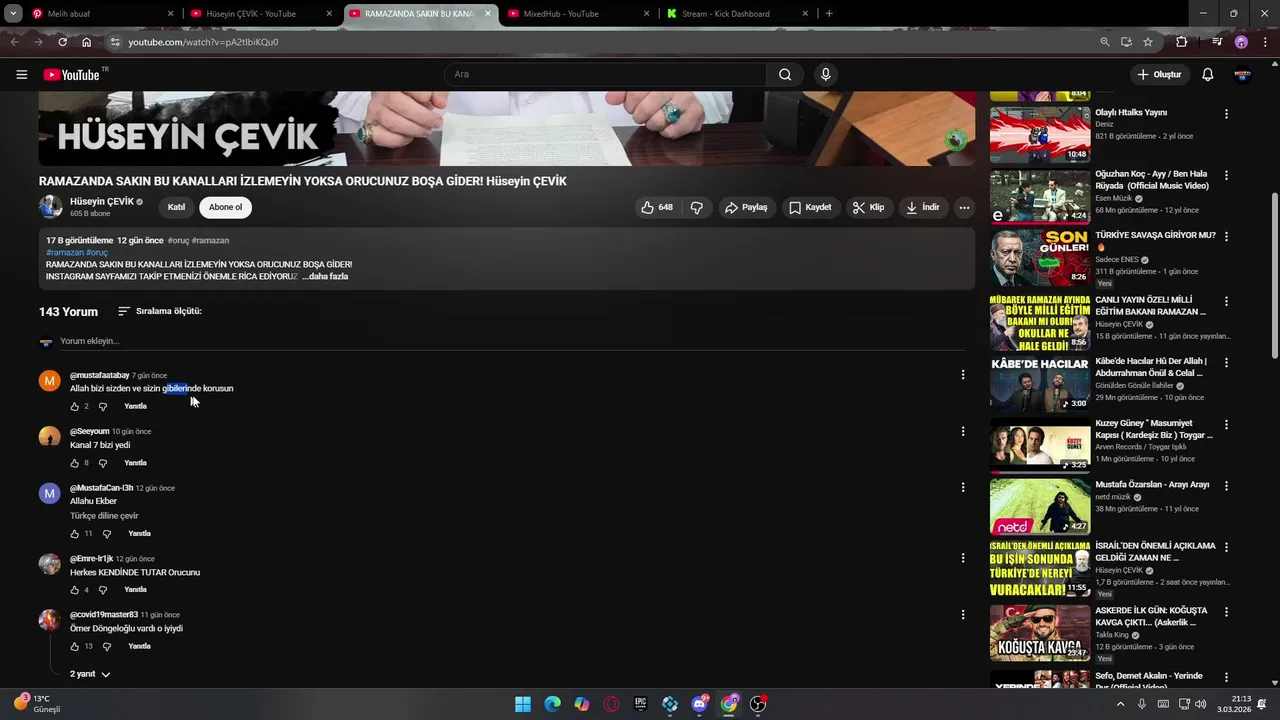1280x720 pixels.
Task: Open the Oluştur create menu
Action: 1160,75
